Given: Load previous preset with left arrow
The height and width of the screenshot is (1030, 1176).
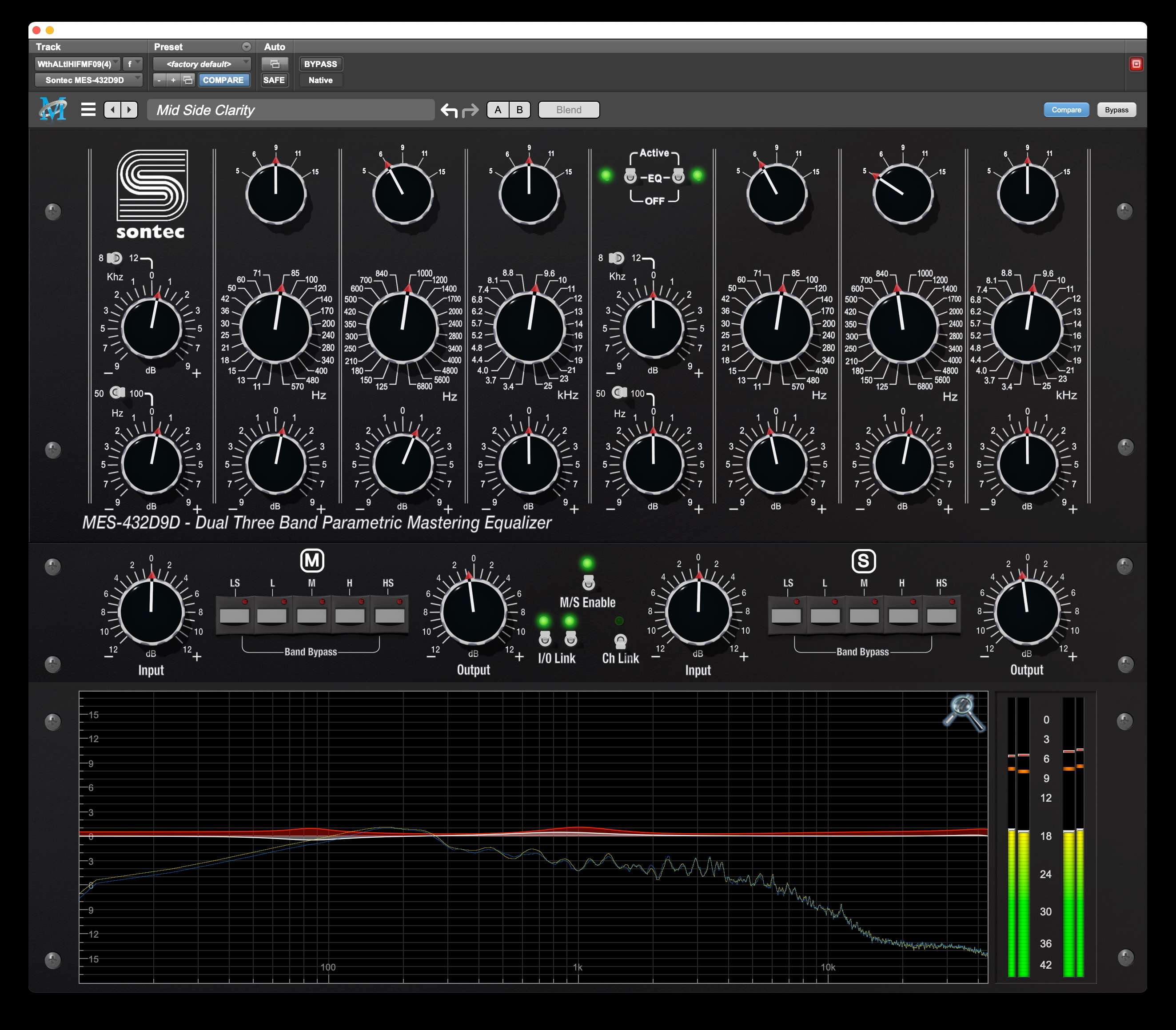Looking at the screenshot, I should point(113,110).
